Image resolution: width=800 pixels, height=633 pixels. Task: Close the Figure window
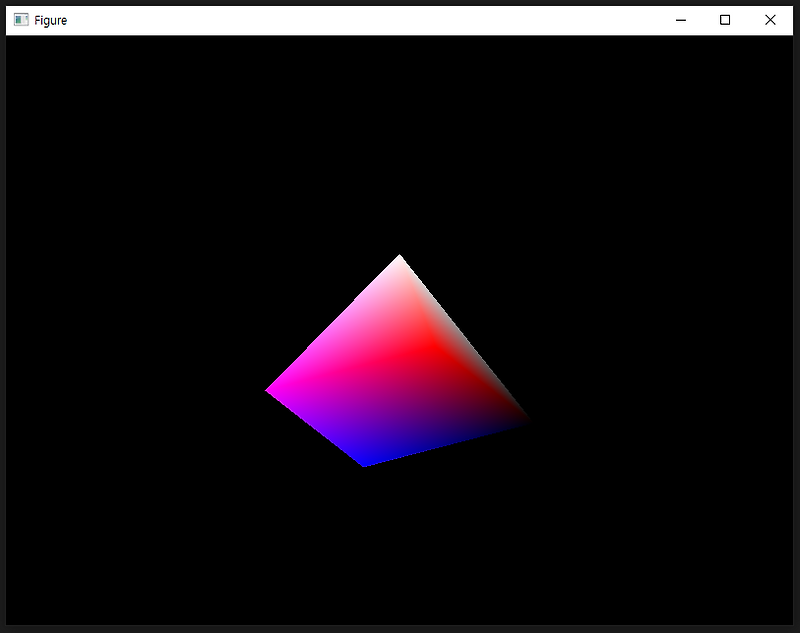[x=770, y=19]
